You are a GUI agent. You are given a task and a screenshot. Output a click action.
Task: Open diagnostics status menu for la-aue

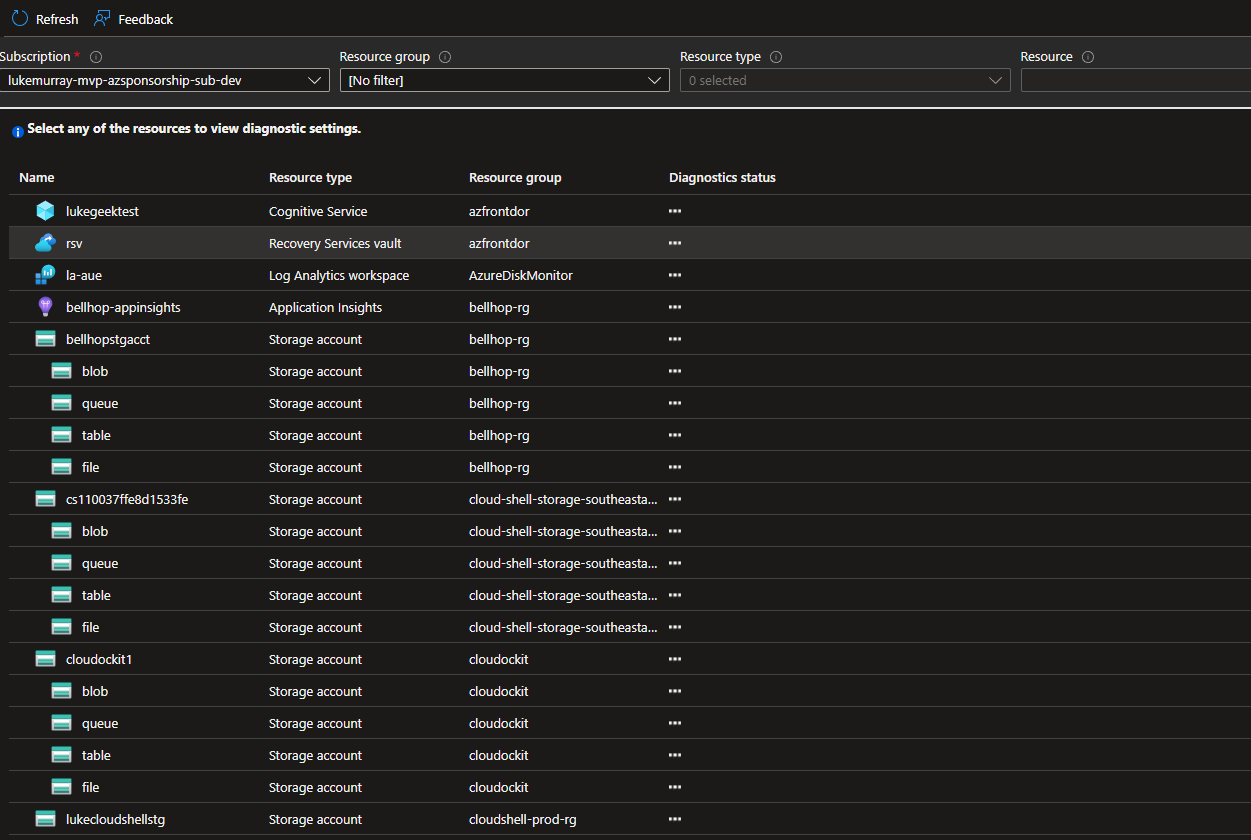(675, 275)
